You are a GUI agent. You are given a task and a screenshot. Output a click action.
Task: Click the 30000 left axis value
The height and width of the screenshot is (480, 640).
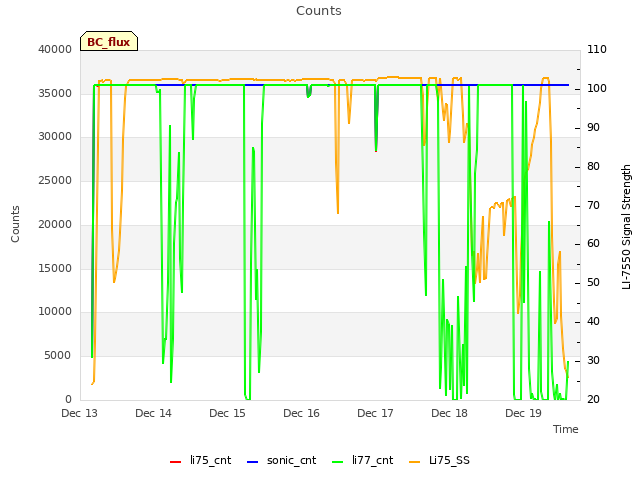55,137
